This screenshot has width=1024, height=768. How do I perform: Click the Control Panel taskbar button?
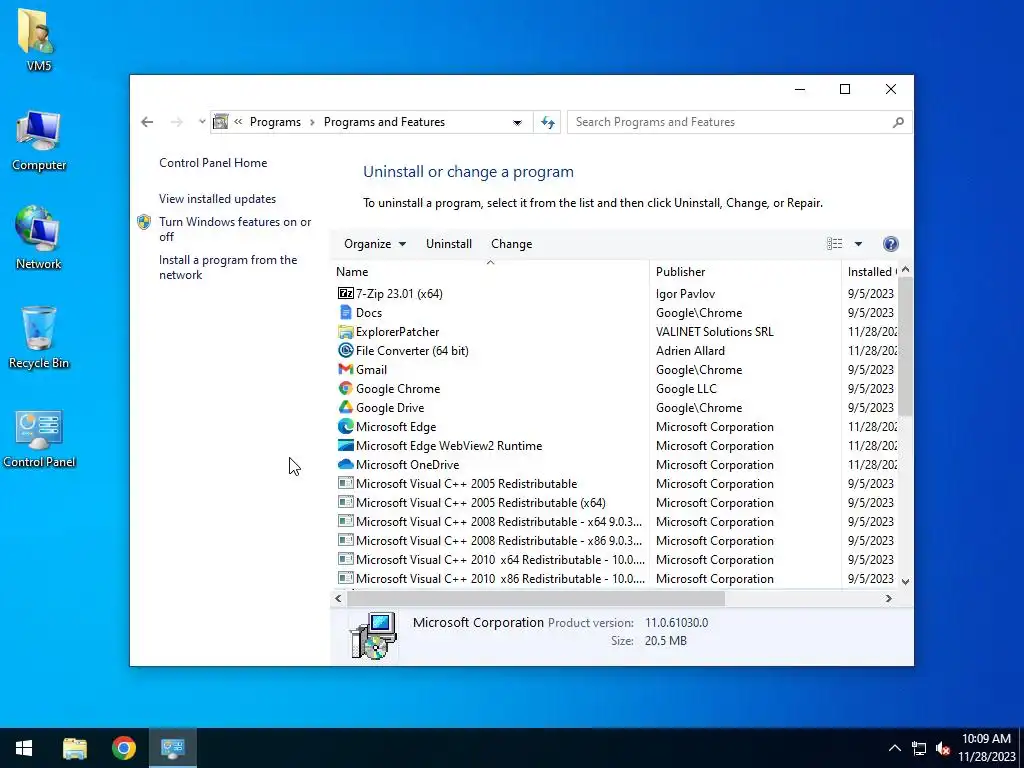[172, 748]
